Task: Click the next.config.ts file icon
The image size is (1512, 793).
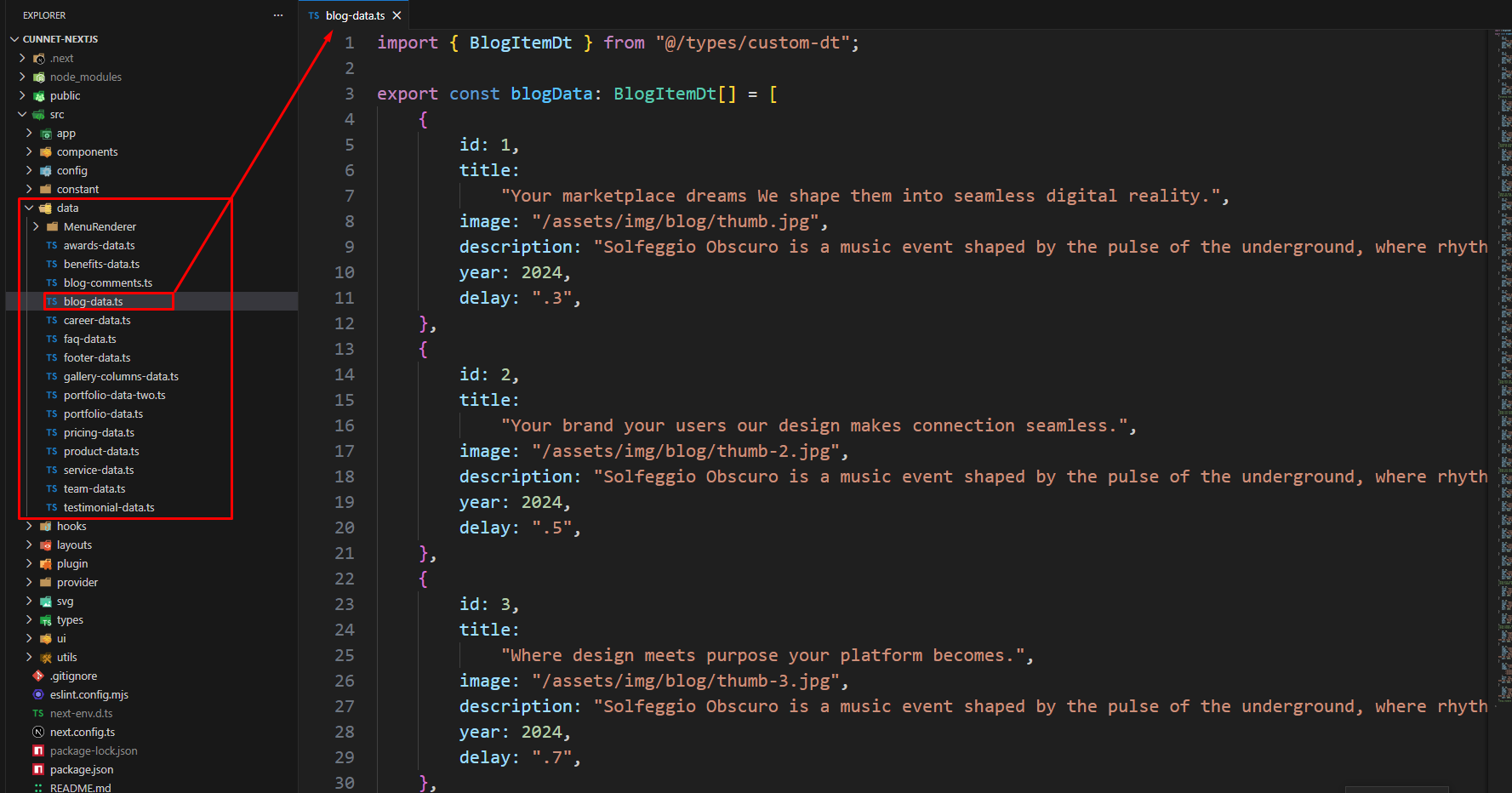Action: [x=38, y=732]
